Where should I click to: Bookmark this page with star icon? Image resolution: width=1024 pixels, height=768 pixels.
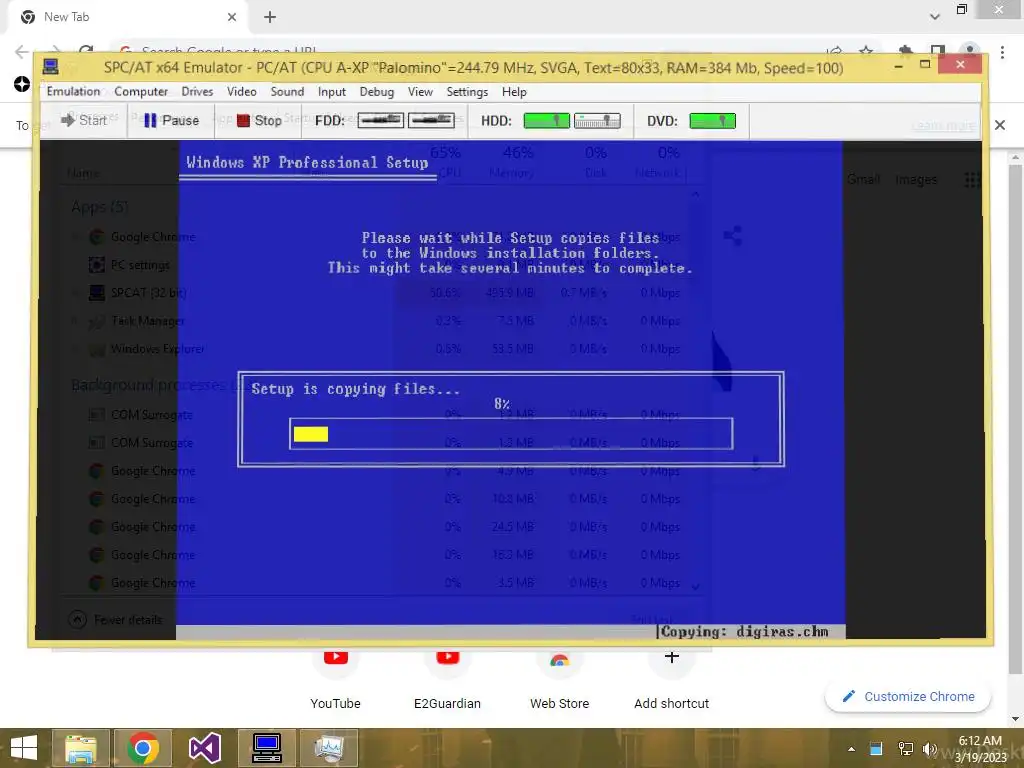click(x=866, y=51)
